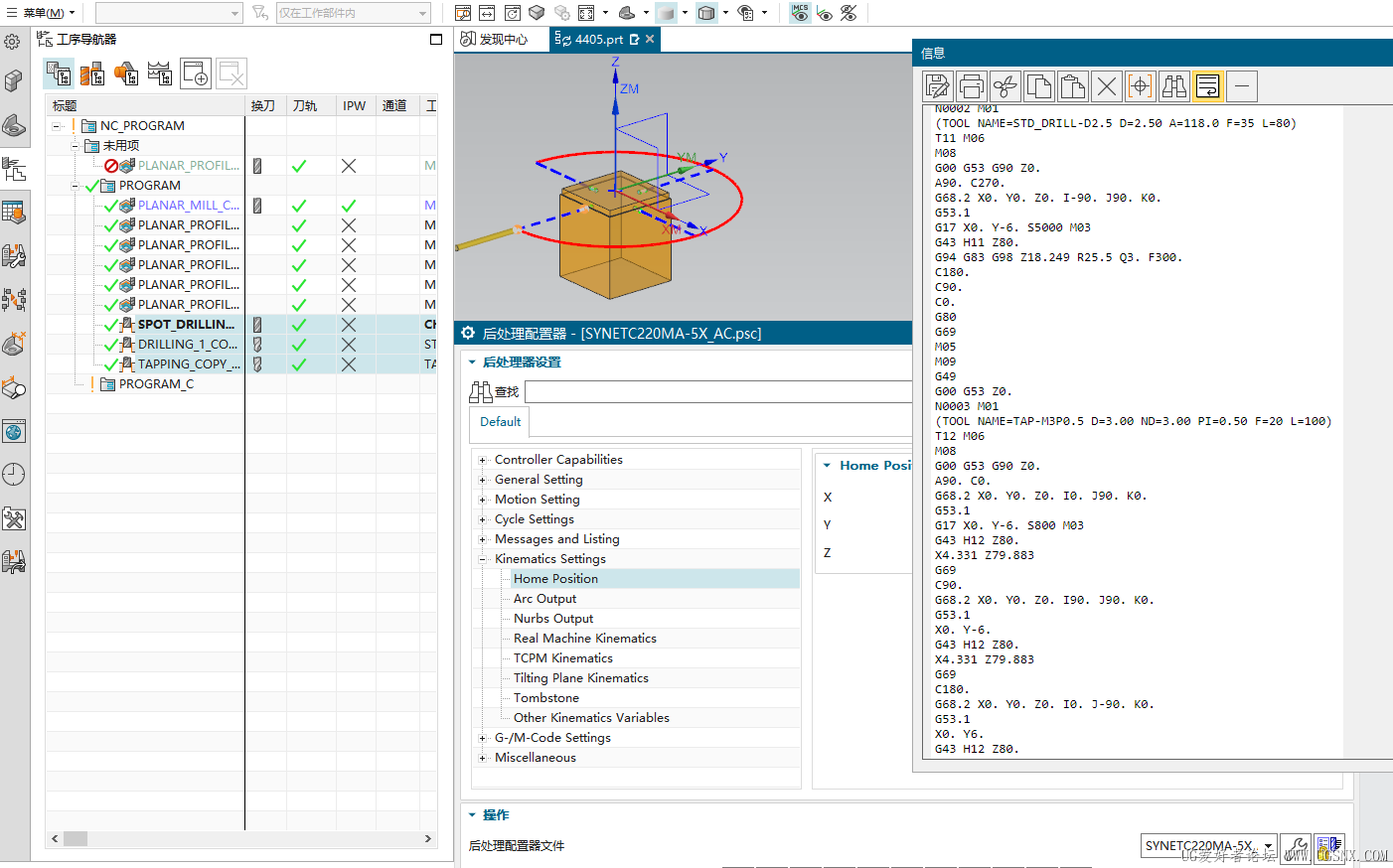Collapse the NC_PROGRAM tree node
1393x868 pixels.
pos(58,126)
